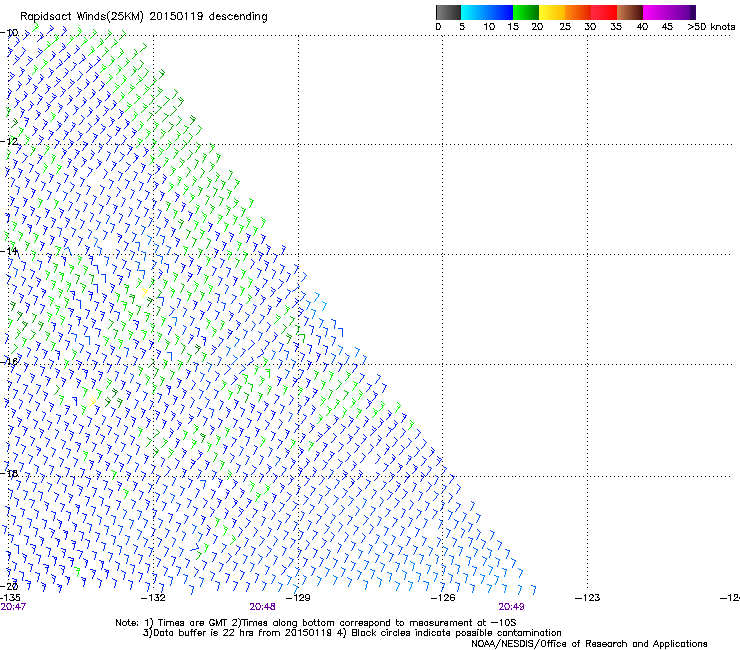Screen dimensions: 740x650
Task: Pick the red 30-35 knots legend segment
Action: click(x=604, y=12)
